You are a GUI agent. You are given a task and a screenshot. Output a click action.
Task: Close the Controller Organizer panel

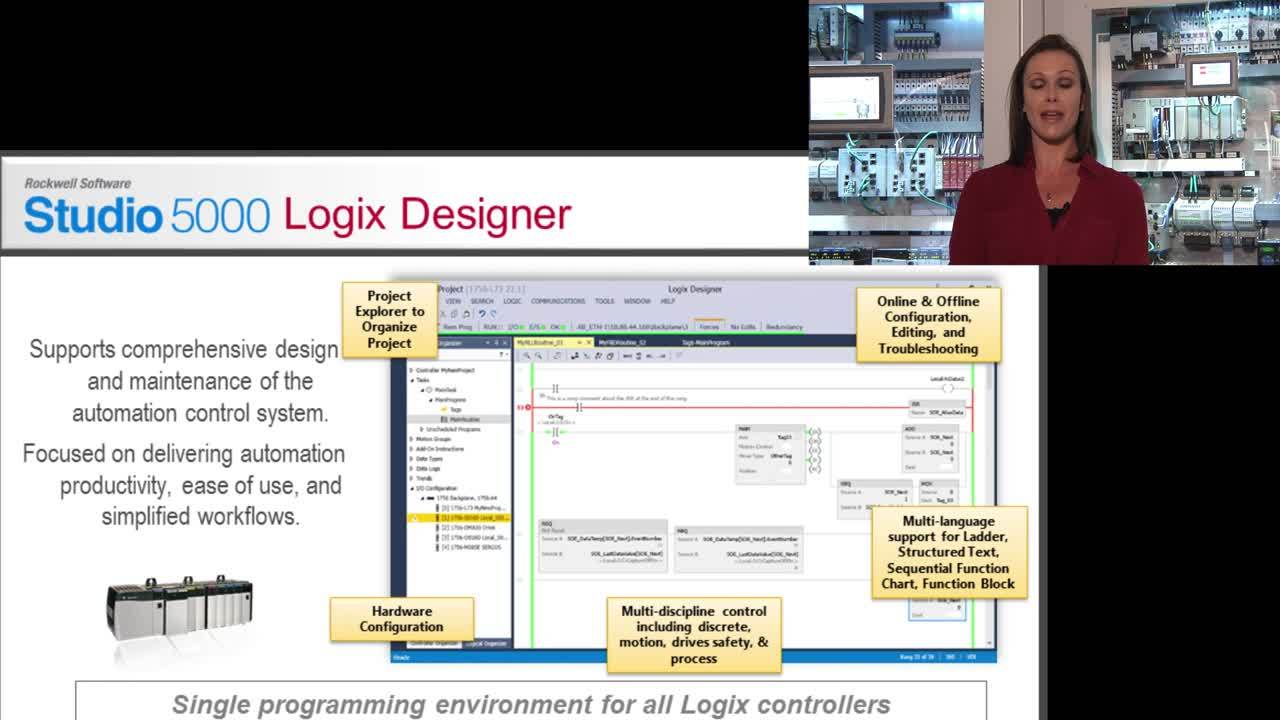(x=506, y=343)
